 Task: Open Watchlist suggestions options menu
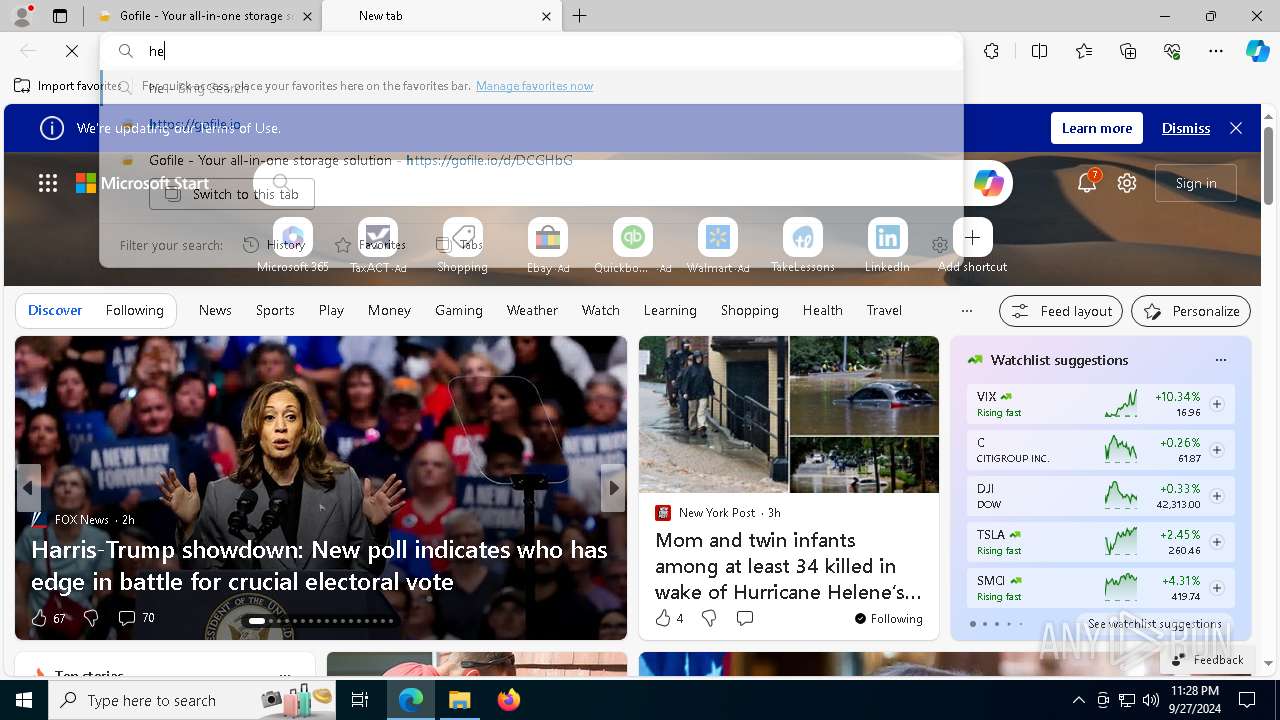[1220, 360]
